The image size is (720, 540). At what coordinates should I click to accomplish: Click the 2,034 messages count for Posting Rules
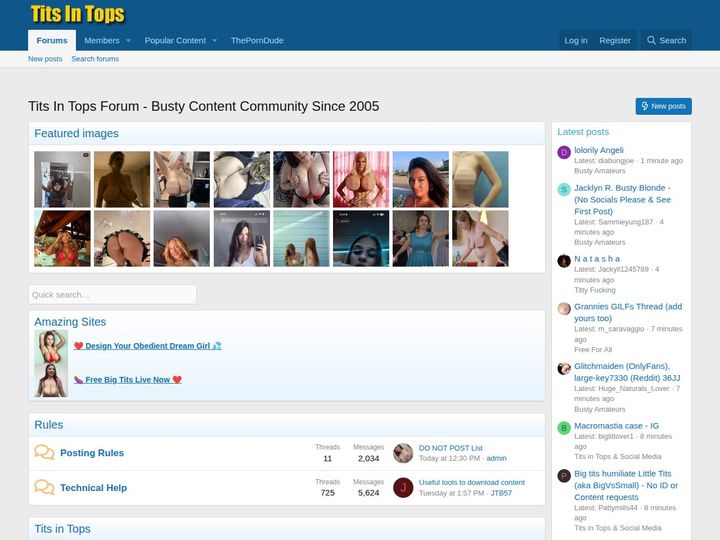pos(368,458)
